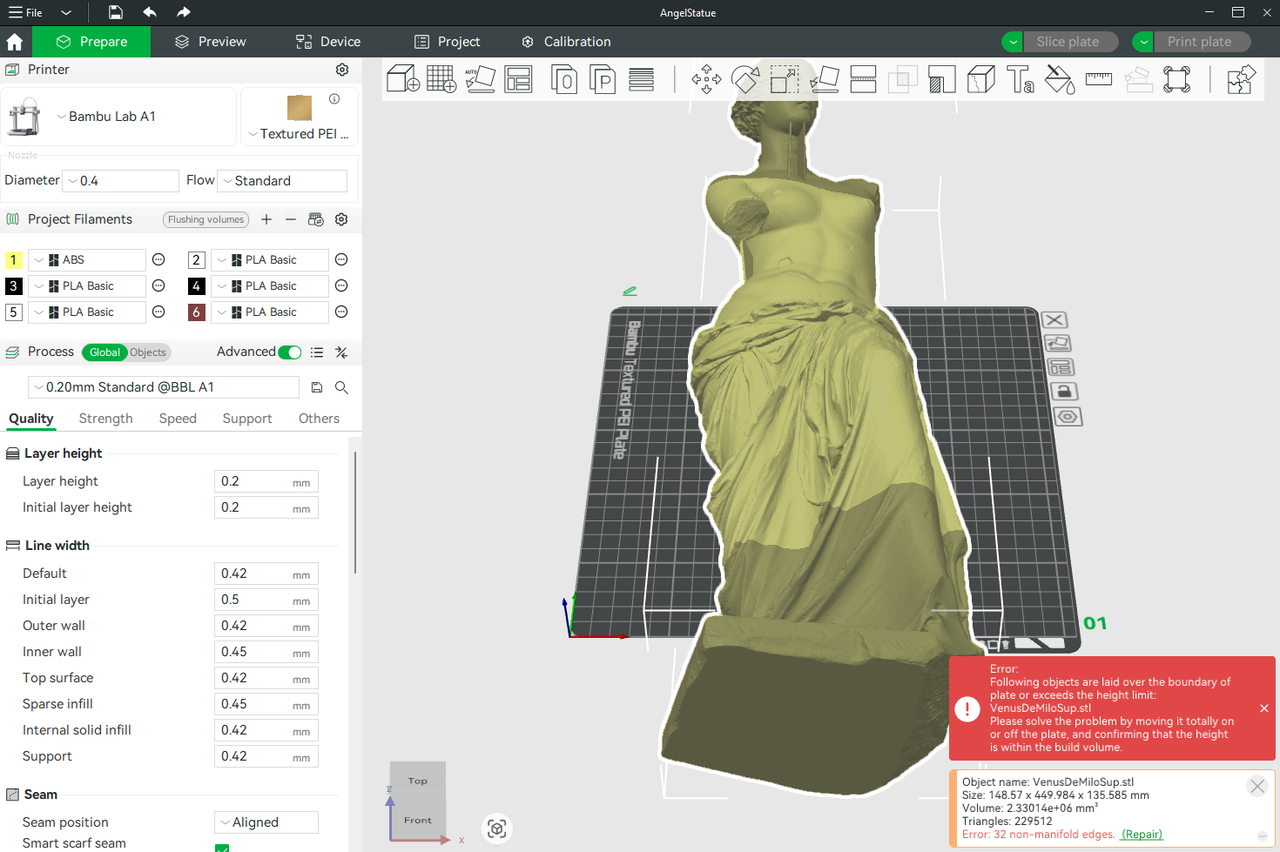The width and height of the screenshot is (1280, 852).
Task: Open the Seam position Aligned dropdown
Action: 267,822
